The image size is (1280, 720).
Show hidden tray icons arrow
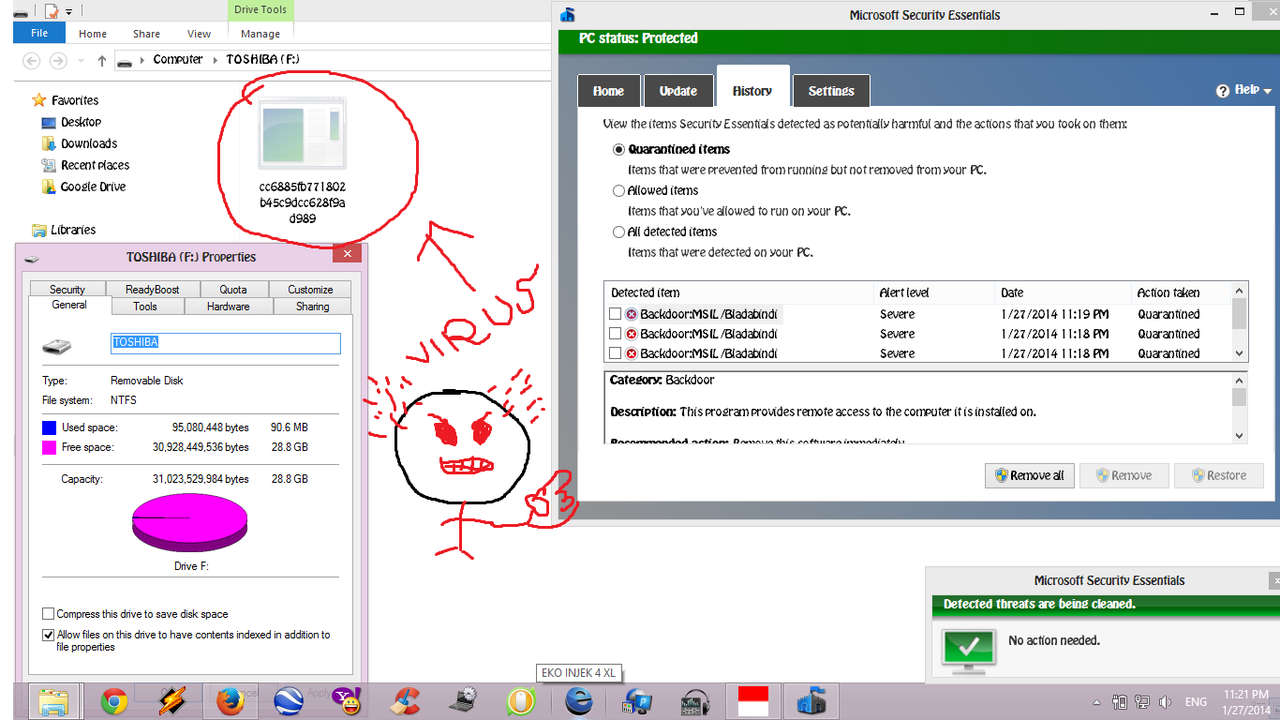click(x=1097, y=703)
